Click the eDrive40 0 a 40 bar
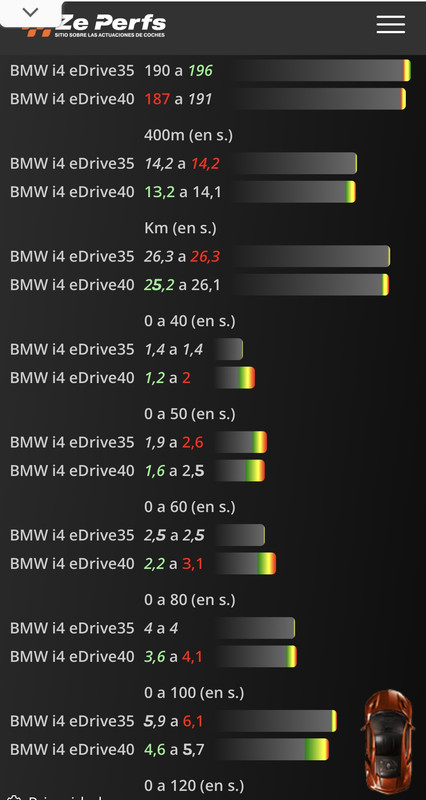 [235, 378]
